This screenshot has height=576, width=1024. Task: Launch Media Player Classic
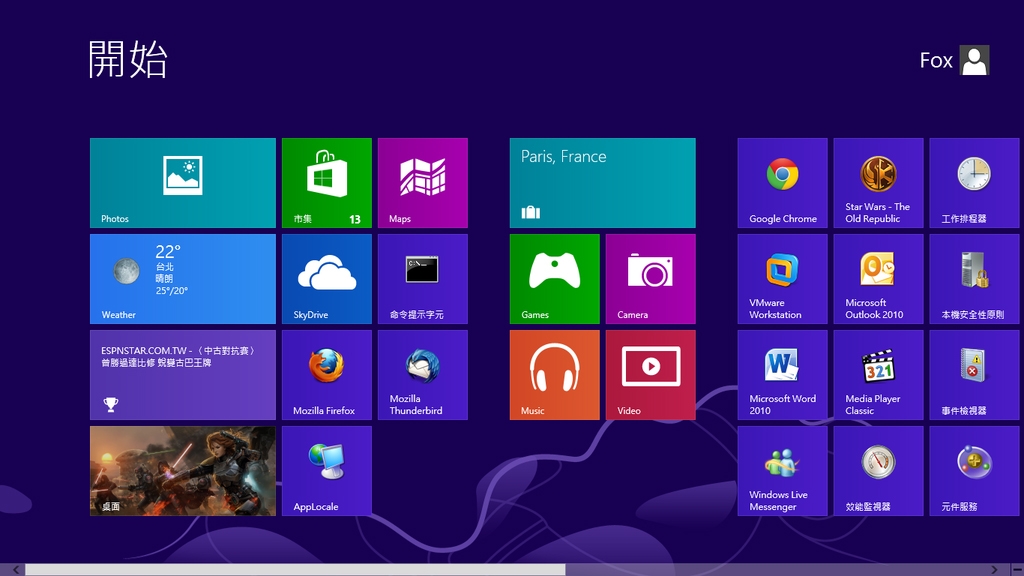tap(878, 375)
